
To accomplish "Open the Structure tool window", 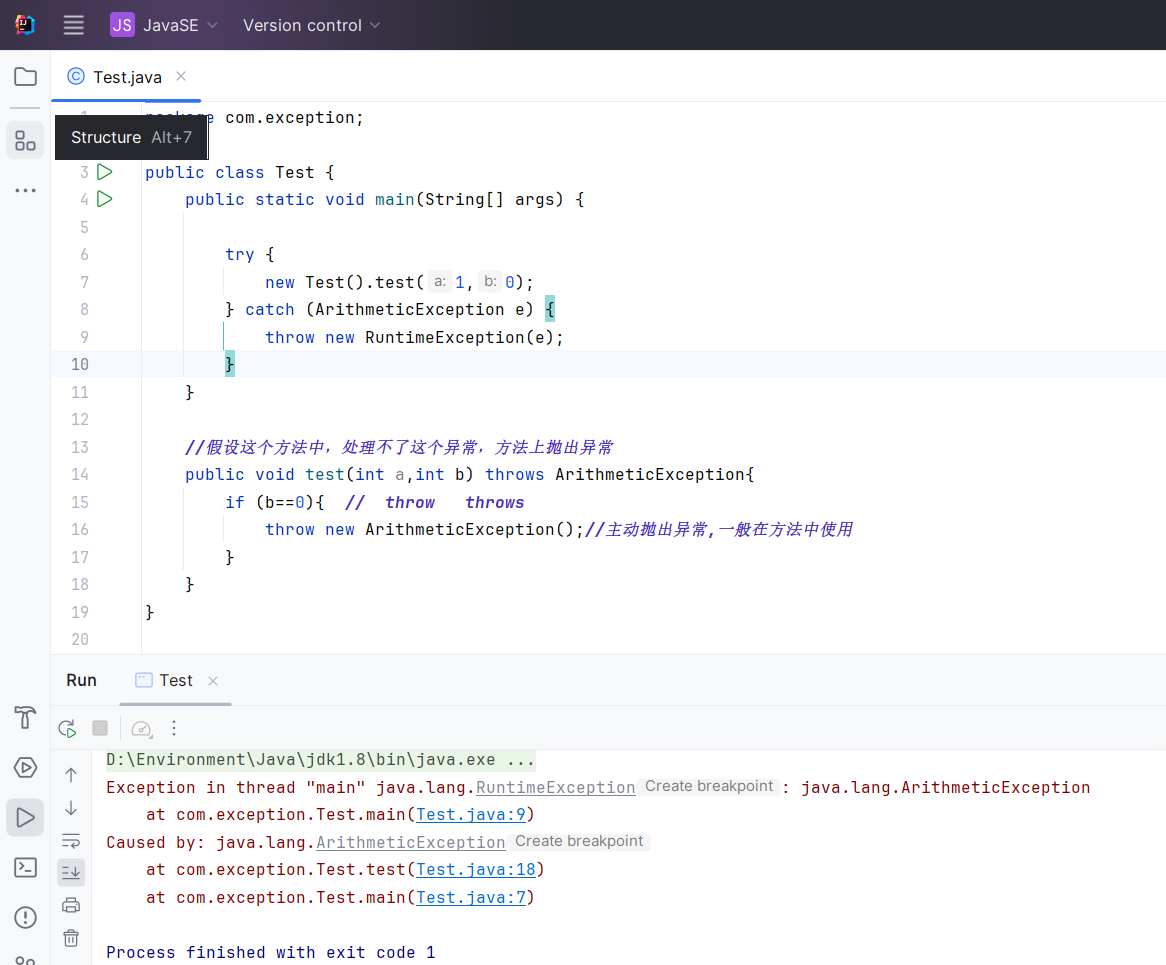I will pyautogui.click(x=25, y=141).
